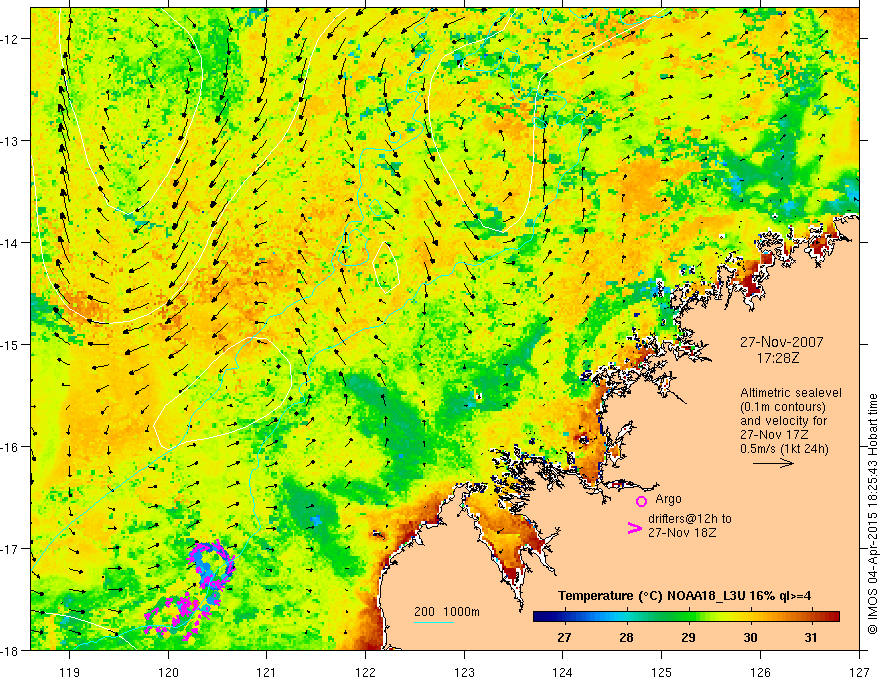The image size is (880, 680).
Task: Click the '17:28Z' time label
Action: click(x=777, y=357)
